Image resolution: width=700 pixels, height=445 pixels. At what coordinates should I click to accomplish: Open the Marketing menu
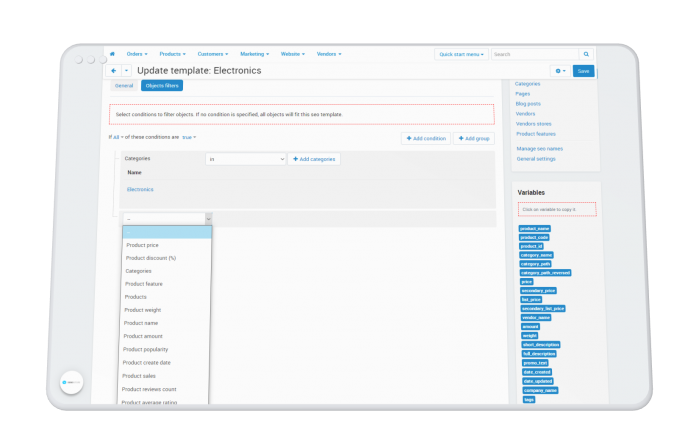254,54
